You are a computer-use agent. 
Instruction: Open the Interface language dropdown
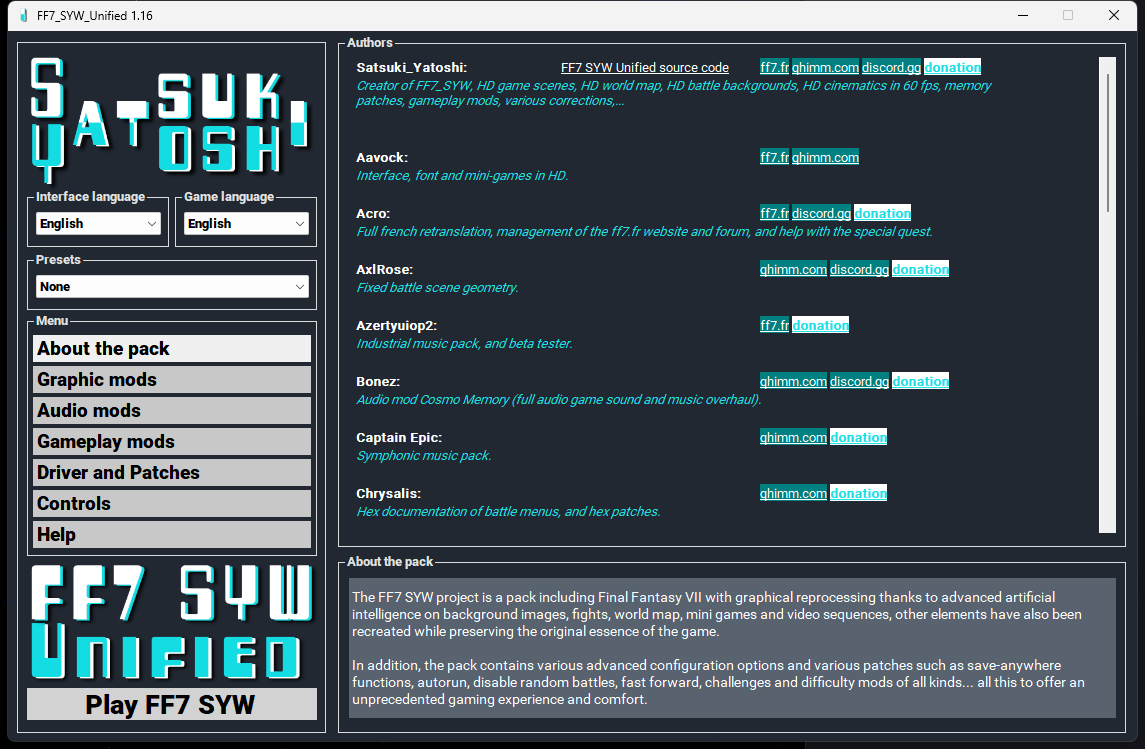tap(98, 223)
